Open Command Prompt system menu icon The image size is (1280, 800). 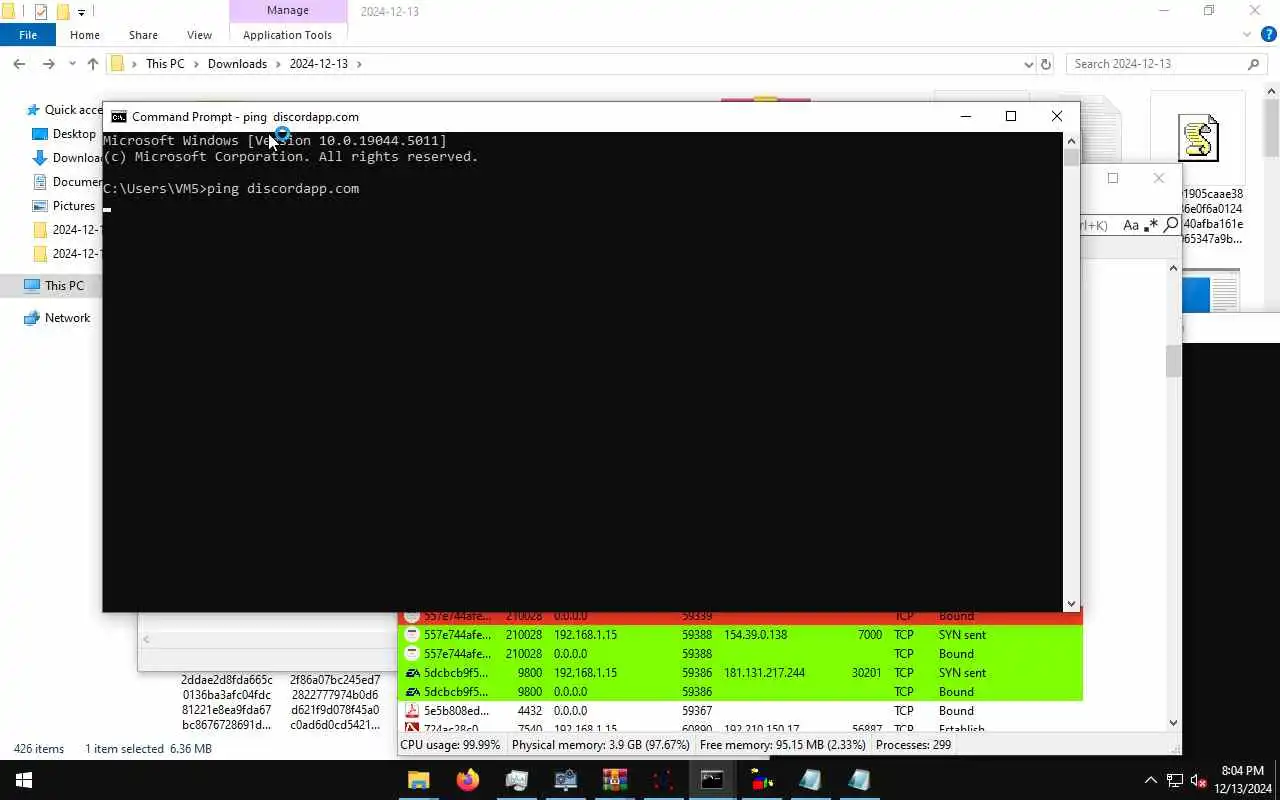[x=118, y=117]
